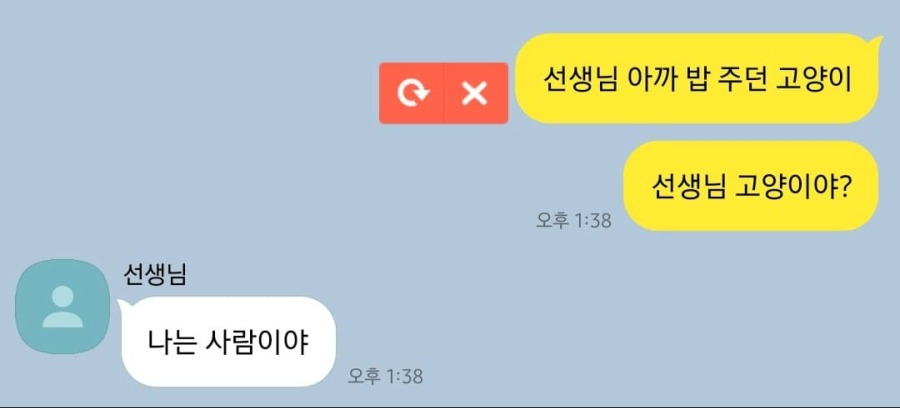This screenshot has height=408, width=900.
Task: Tap timestamp 오후 1:38 beside yellow bubble
Action: point(573,220)
